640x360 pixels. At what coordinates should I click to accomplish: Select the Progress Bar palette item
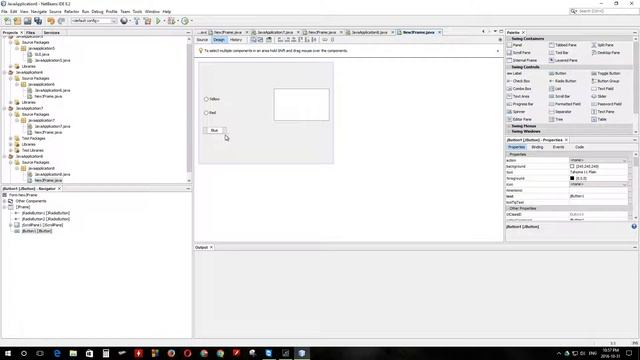[x=520, y=104]
